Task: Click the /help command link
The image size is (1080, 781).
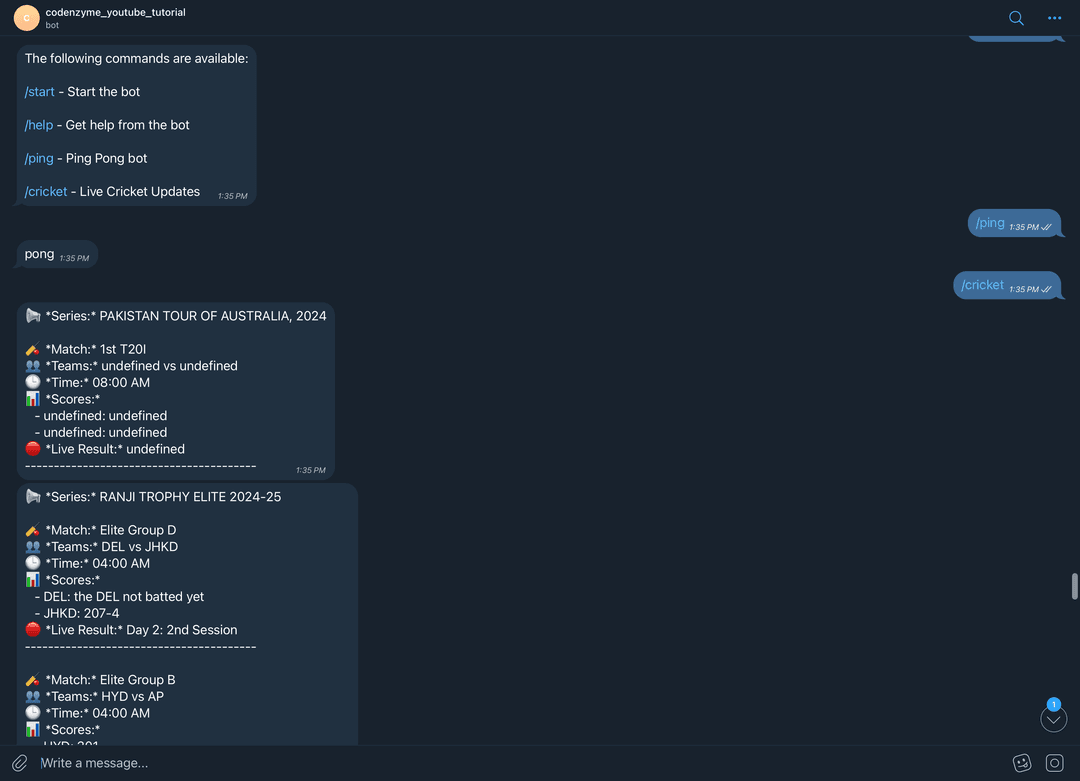Action: (x=39, y=125)
